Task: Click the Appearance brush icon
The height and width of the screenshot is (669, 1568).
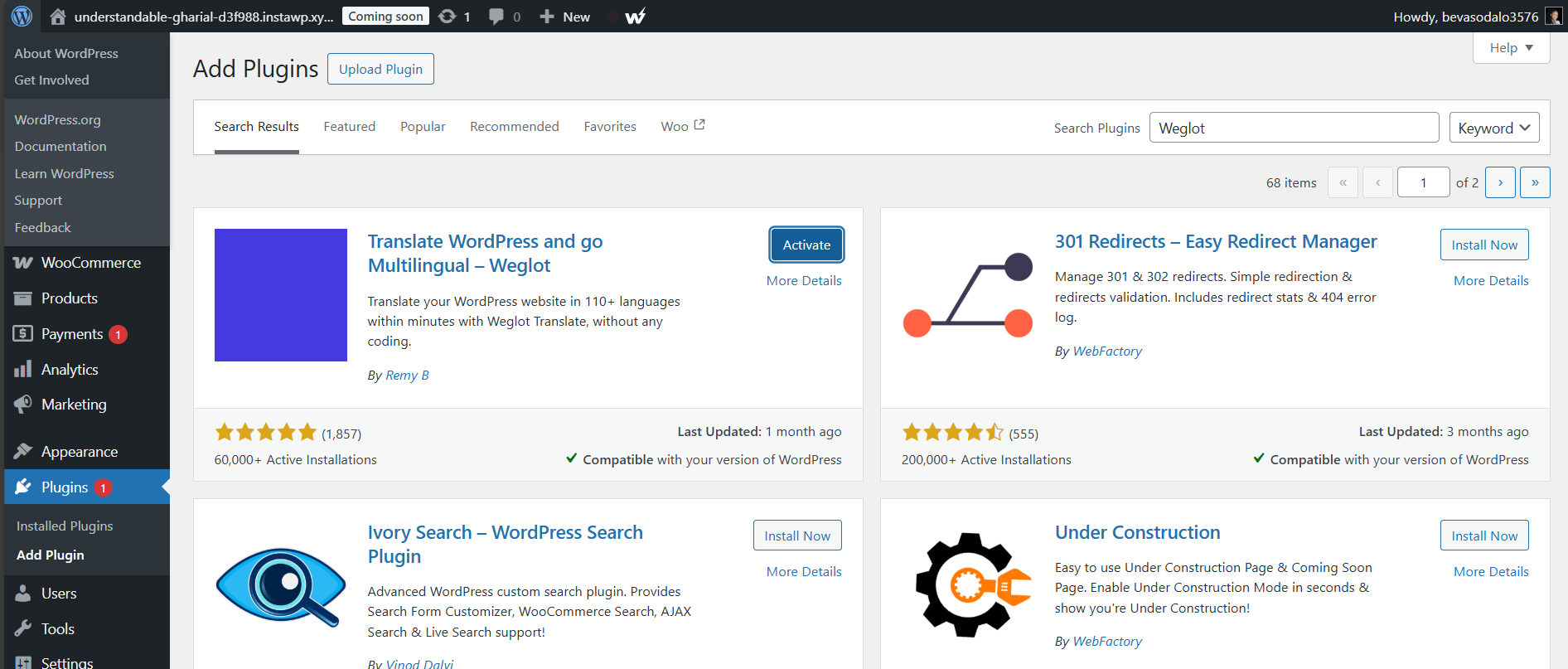Action: pos(23,452)
